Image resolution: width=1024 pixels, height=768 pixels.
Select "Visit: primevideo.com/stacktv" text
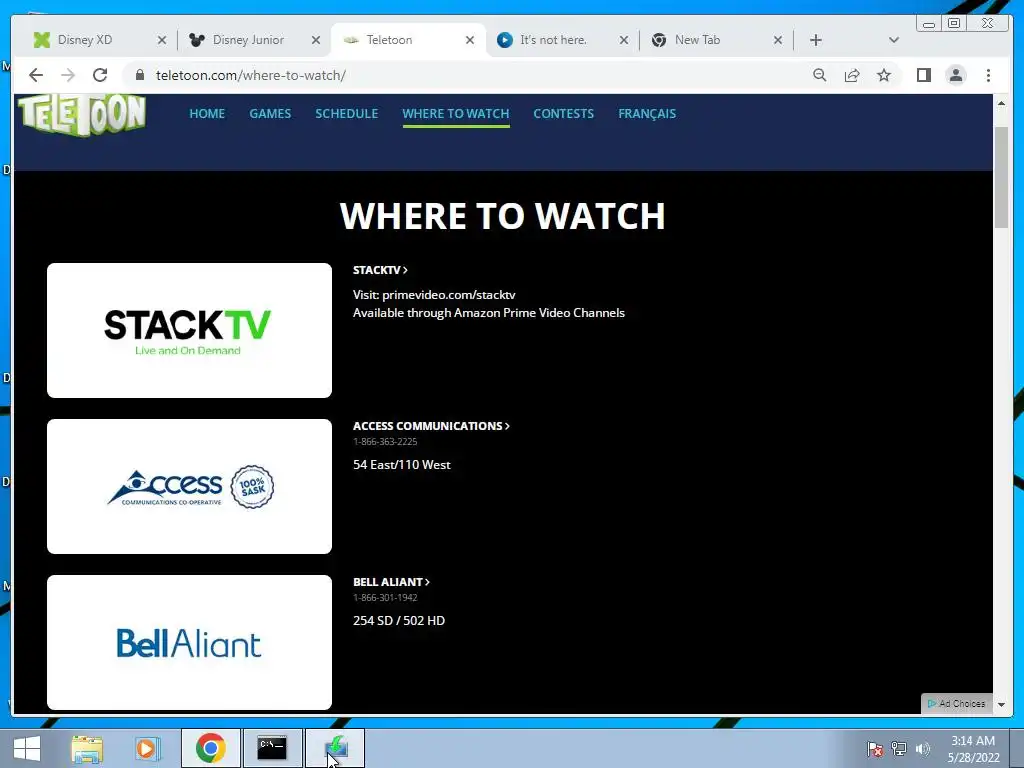tap(434, 295)
